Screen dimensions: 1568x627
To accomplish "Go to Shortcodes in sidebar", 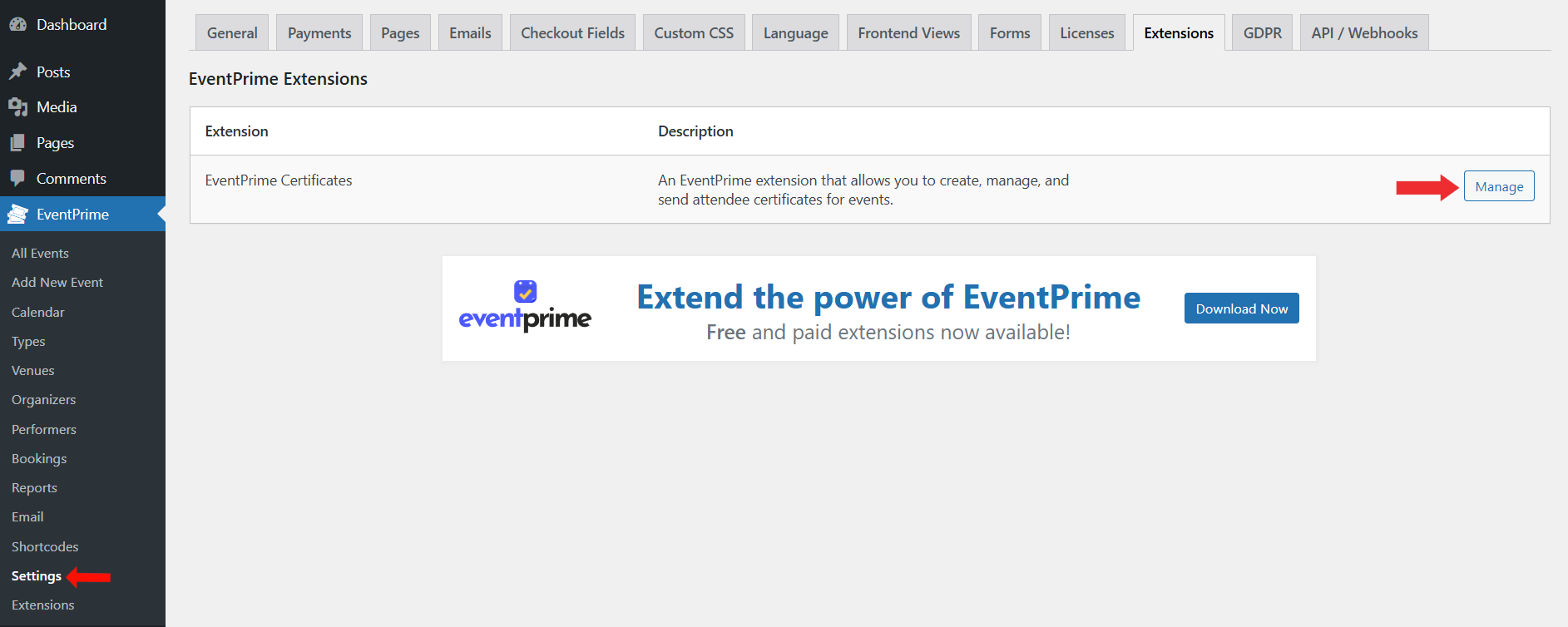I will [x=45, y=546].
